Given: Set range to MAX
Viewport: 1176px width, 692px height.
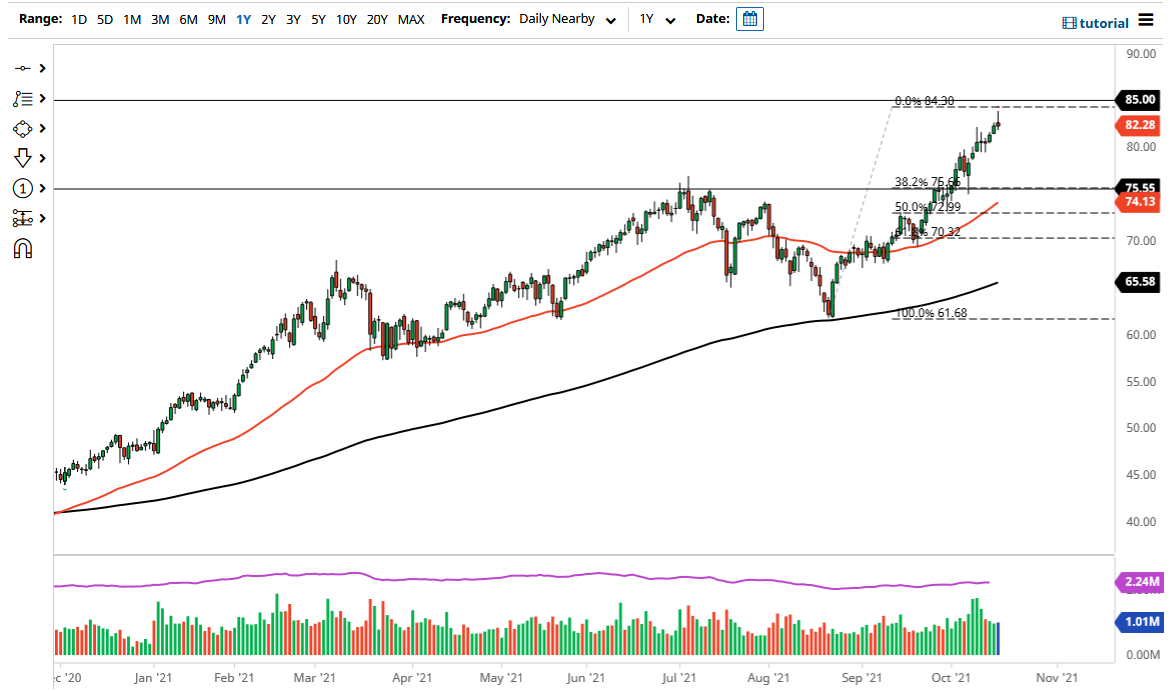Looking at the screenshot, I should pyautogui.click(x=411, y=19).
